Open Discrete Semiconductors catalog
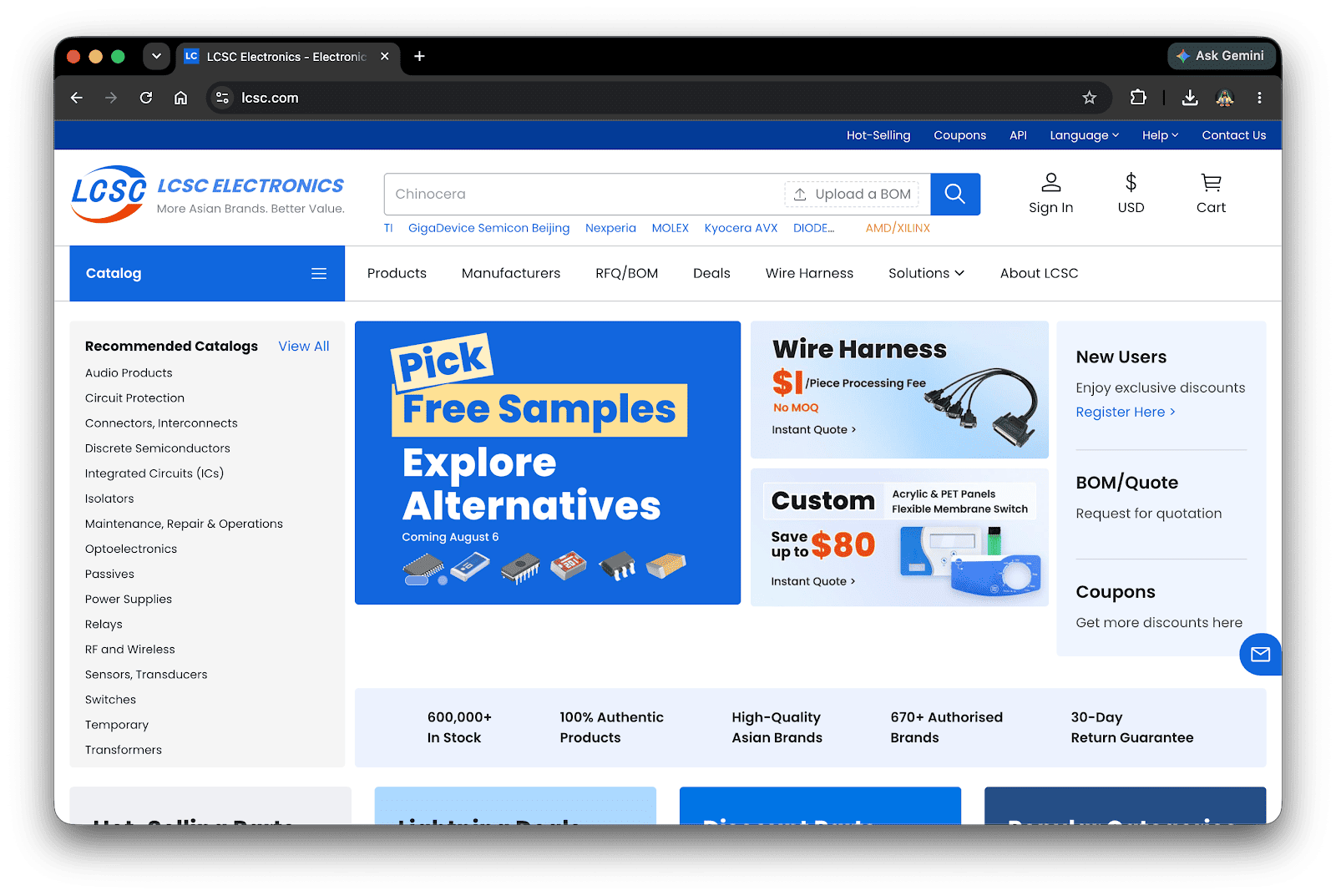This screenshot has width=1336, height=896. 157,448
